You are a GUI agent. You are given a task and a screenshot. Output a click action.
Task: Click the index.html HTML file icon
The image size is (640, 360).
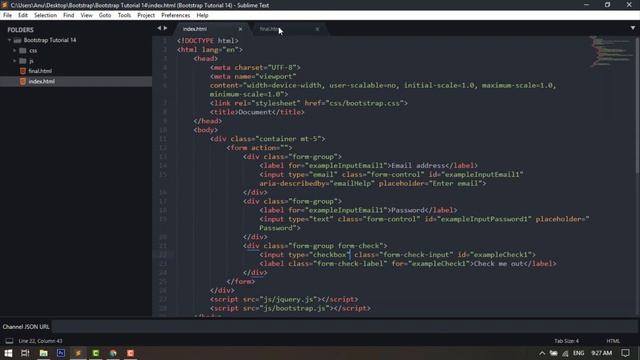pos(23,81)
